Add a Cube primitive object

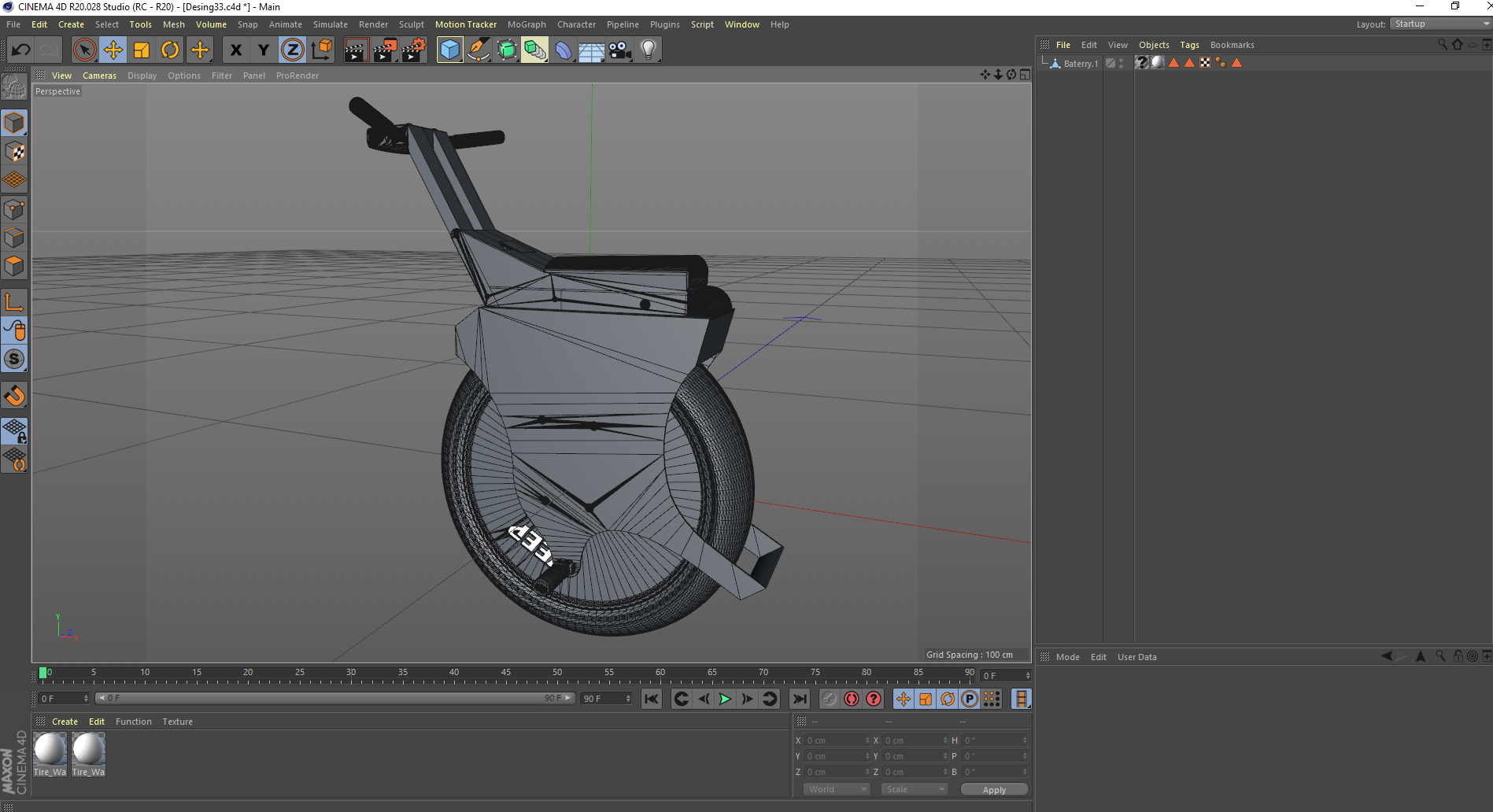(449, 50)
